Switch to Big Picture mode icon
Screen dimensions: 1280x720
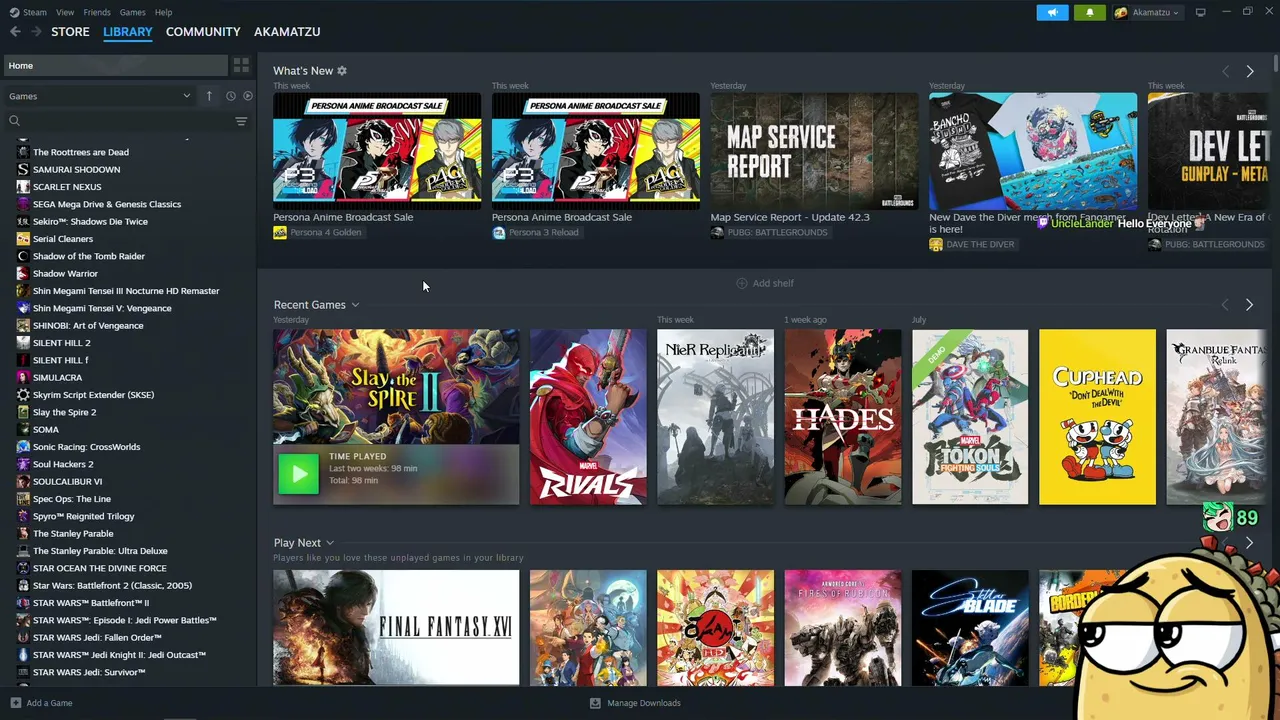click(x=1201, y=12)
